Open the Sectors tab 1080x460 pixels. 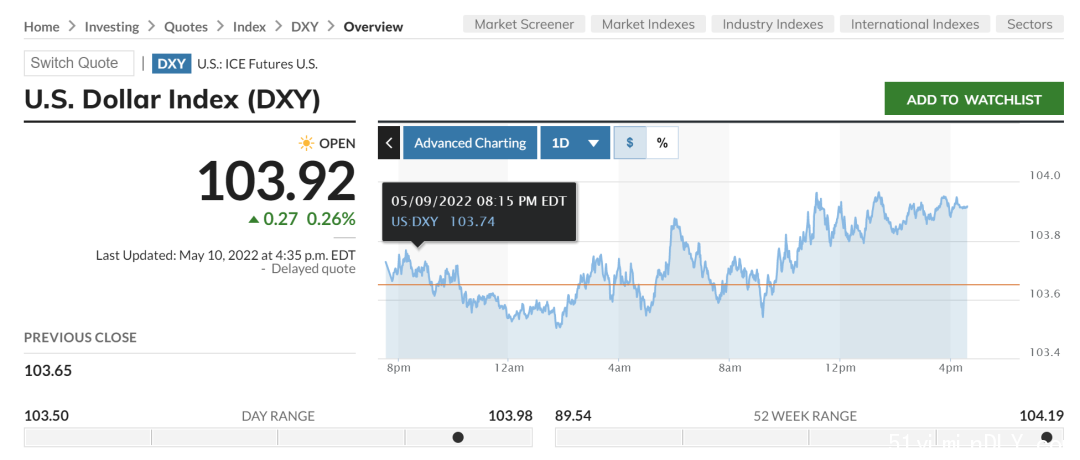(1030, 24)
